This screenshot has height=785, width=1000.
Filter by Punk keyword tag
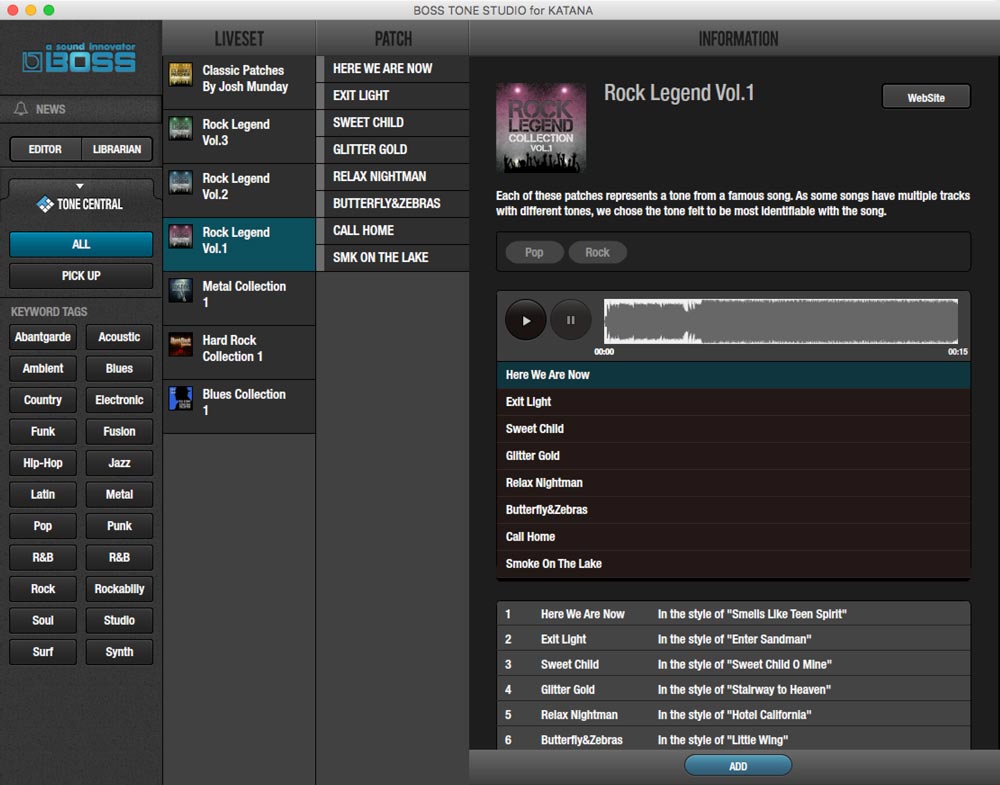coord(119,525)
